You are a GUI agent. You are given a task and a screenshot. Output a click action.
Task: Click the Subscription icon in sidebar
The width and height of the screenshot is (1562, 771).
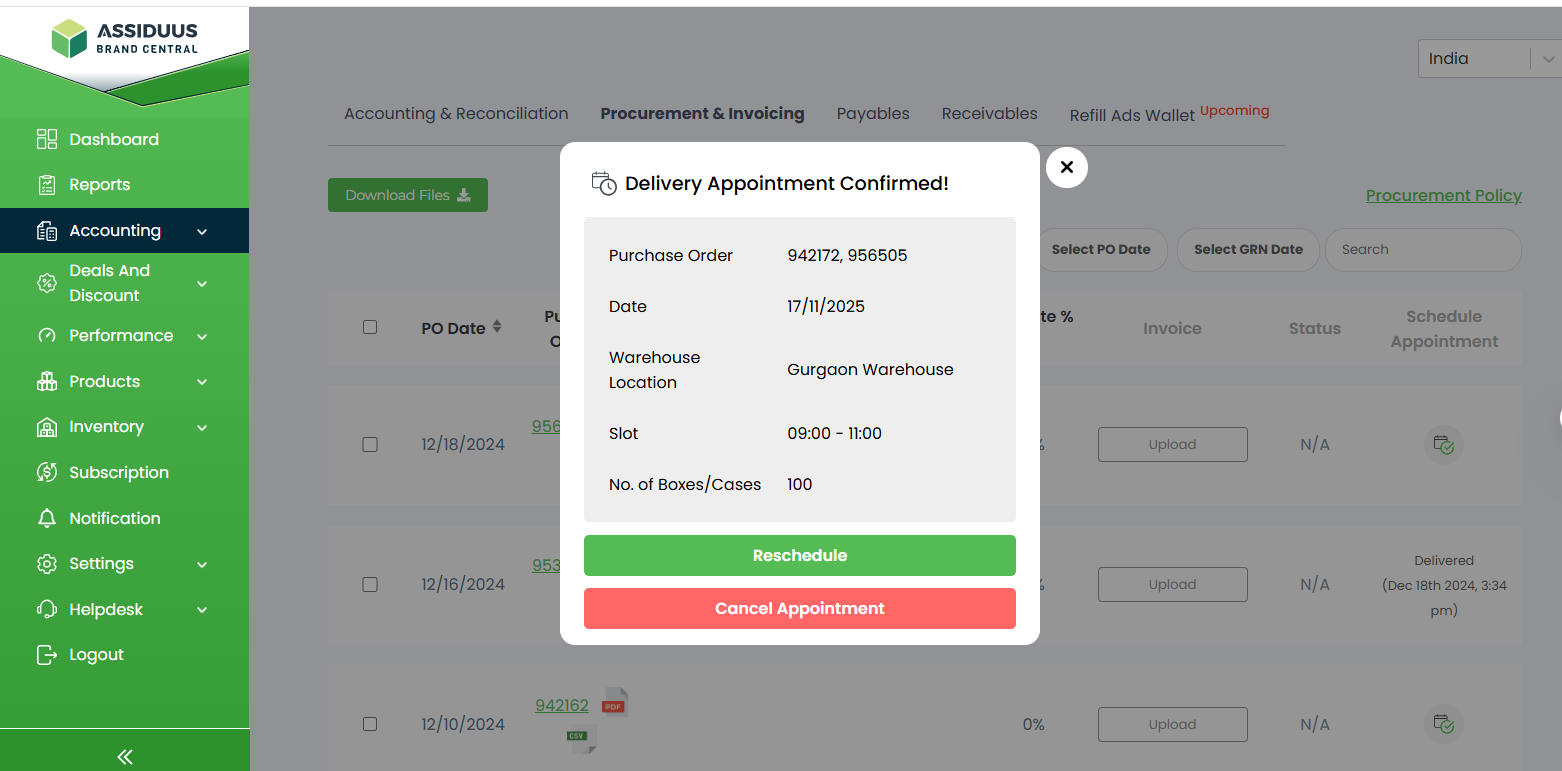pos(47,472)
